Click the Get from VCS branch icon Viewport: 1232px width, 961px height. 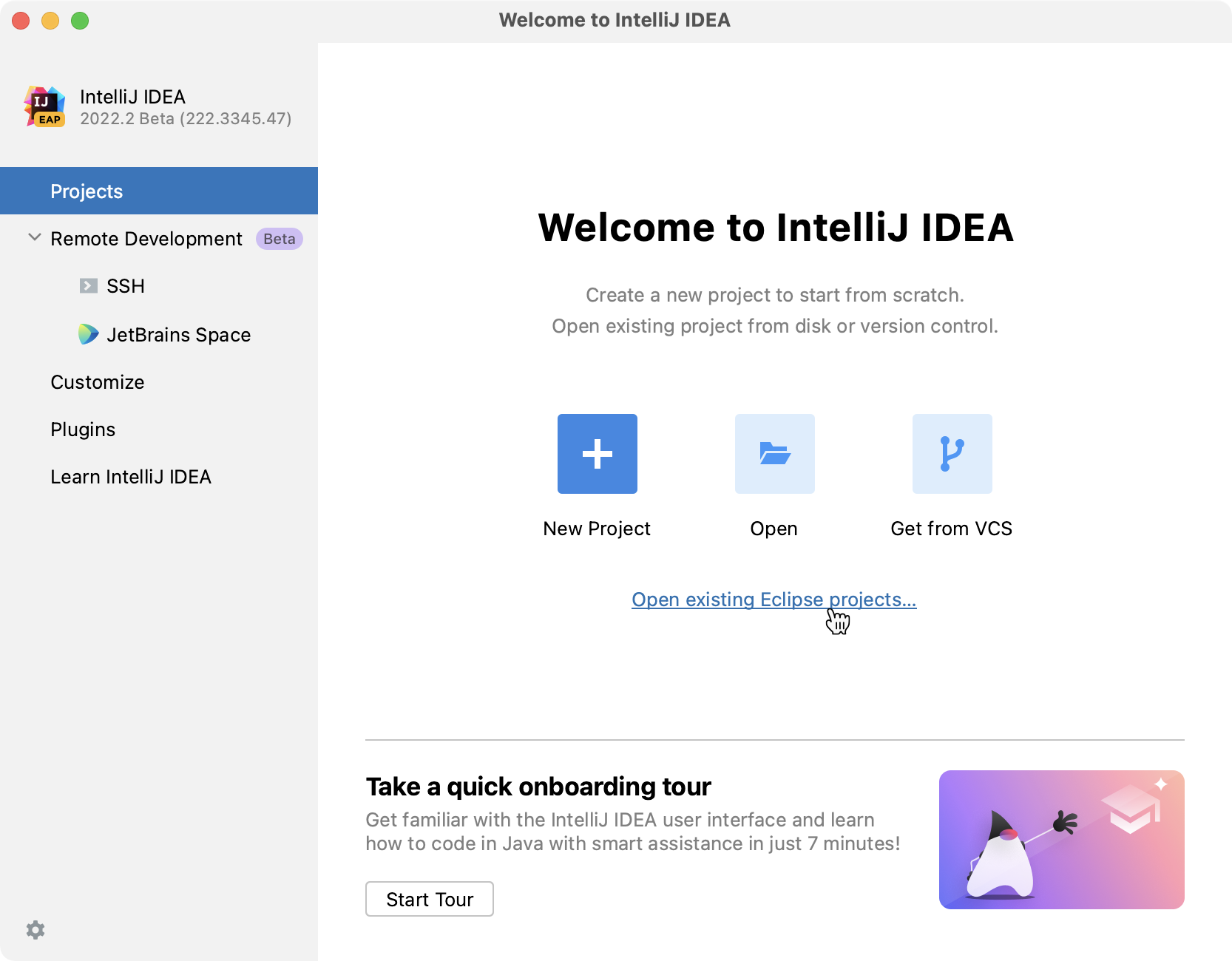click(952, 454)
